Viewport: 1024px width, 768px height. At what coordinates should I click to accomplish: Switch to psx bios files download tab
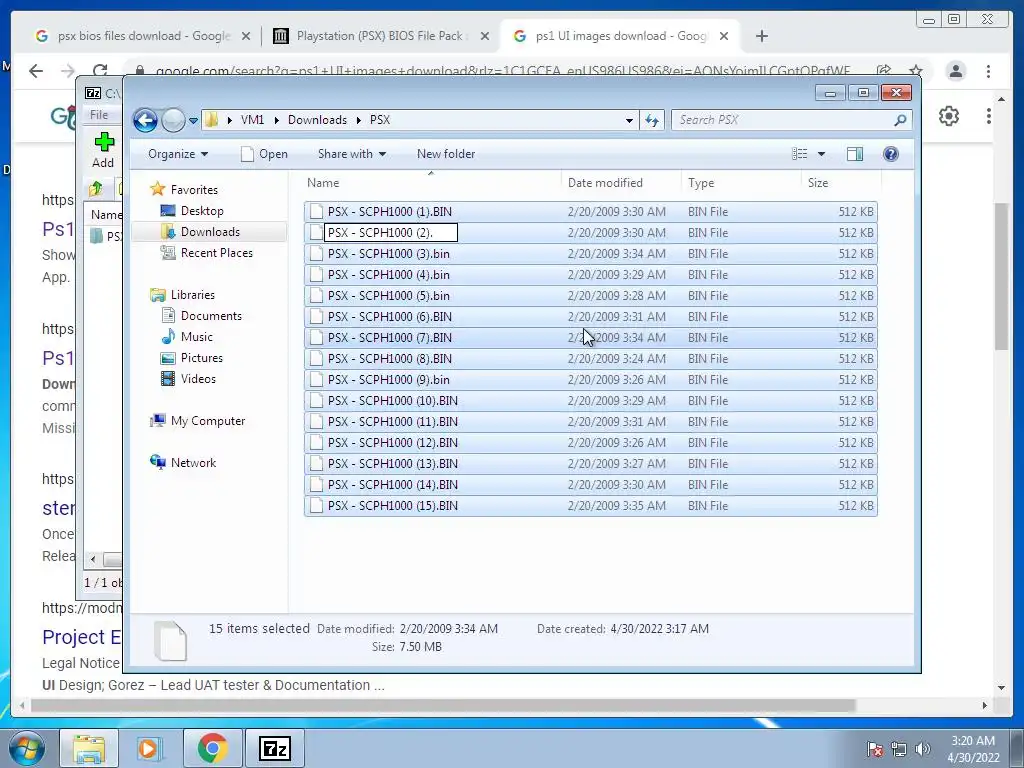pyautogui.click(x=144, y=36)
